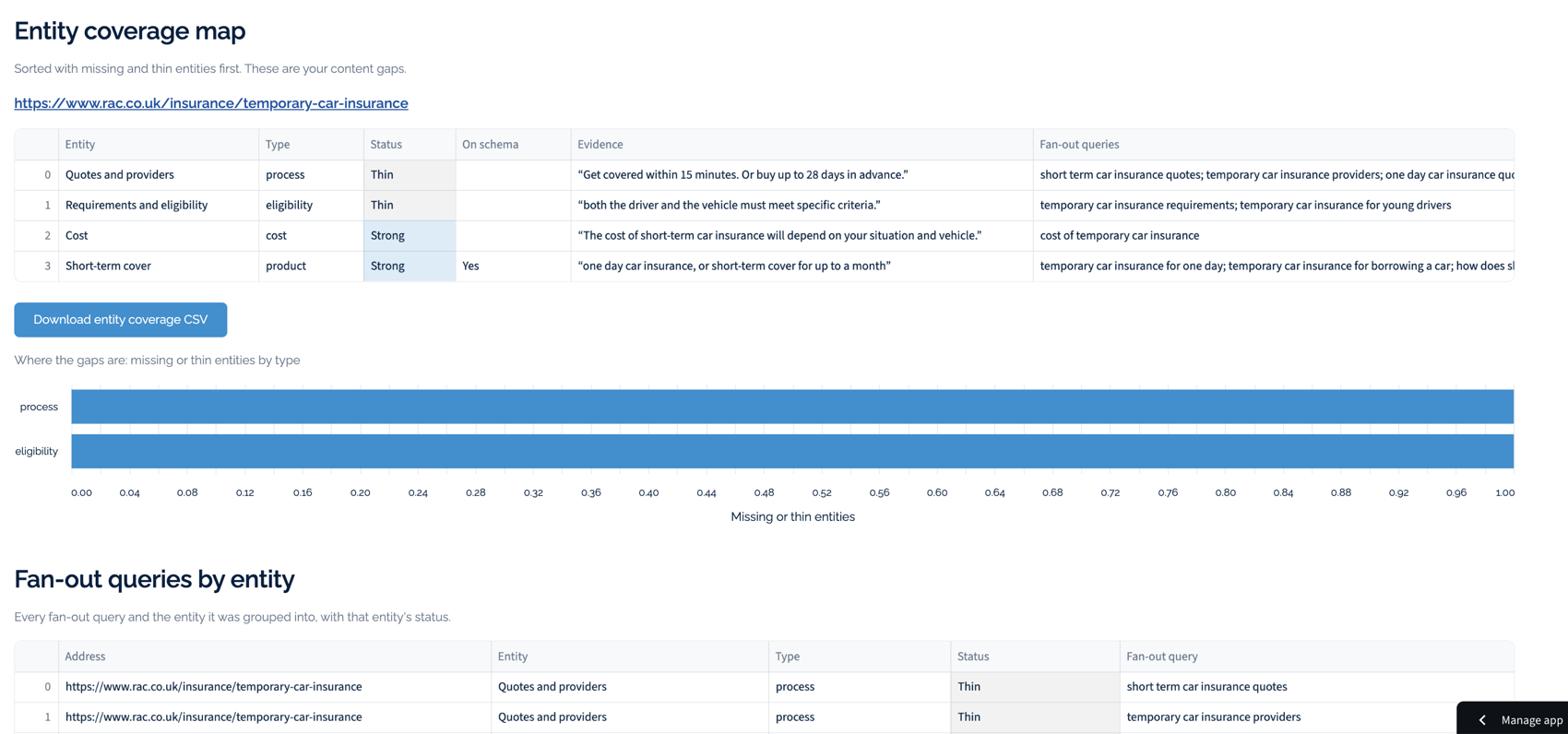Click the eligibility bar in the chart
Screen dimensions: 1568x734
point(792,452)
